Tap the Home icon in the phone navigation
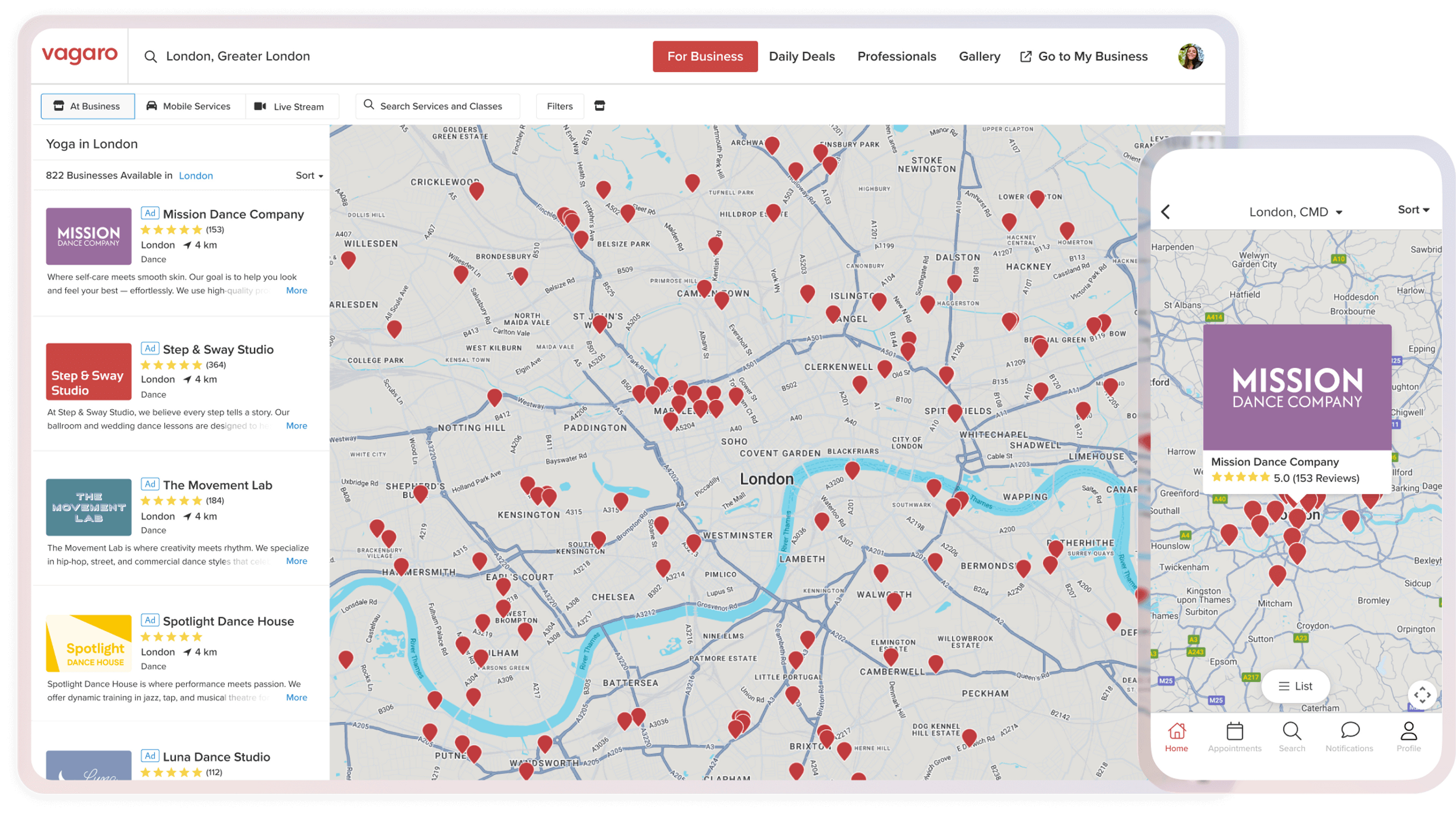Screen dimensions: 1456x814 [1176, 737]
